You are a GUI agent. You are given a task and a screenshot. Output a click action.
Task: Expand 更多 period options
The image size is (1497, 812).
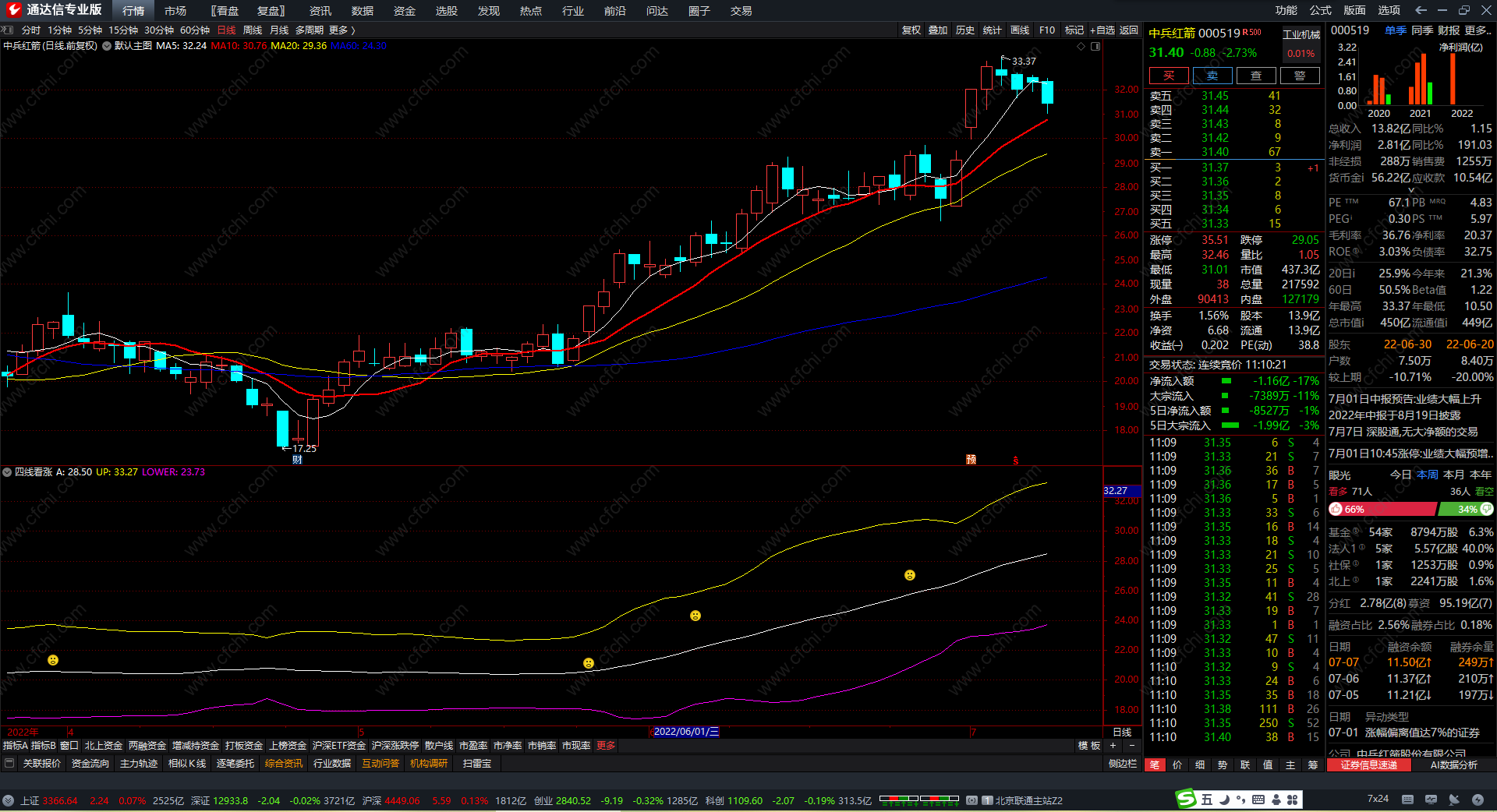click(342, 30)
